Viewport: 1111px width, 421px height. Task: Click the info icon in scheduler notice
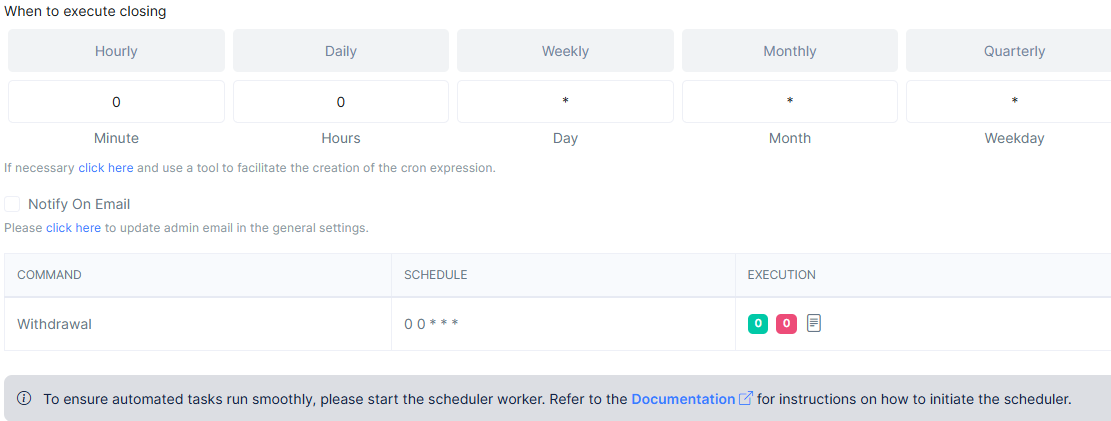pos(25,399)
